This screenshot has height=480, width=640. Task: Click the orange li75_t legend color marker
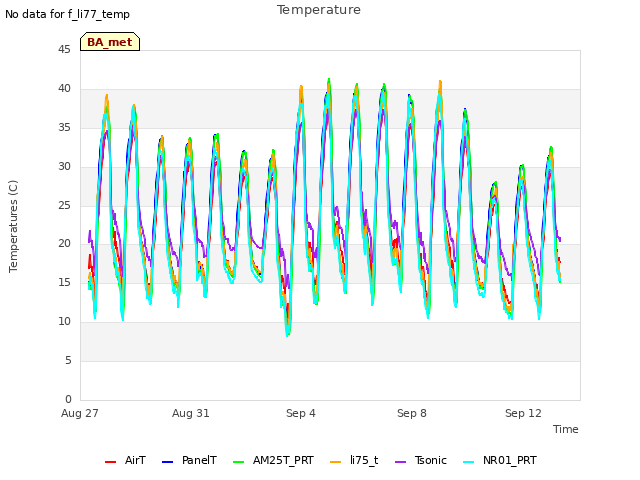pos(336,462)
